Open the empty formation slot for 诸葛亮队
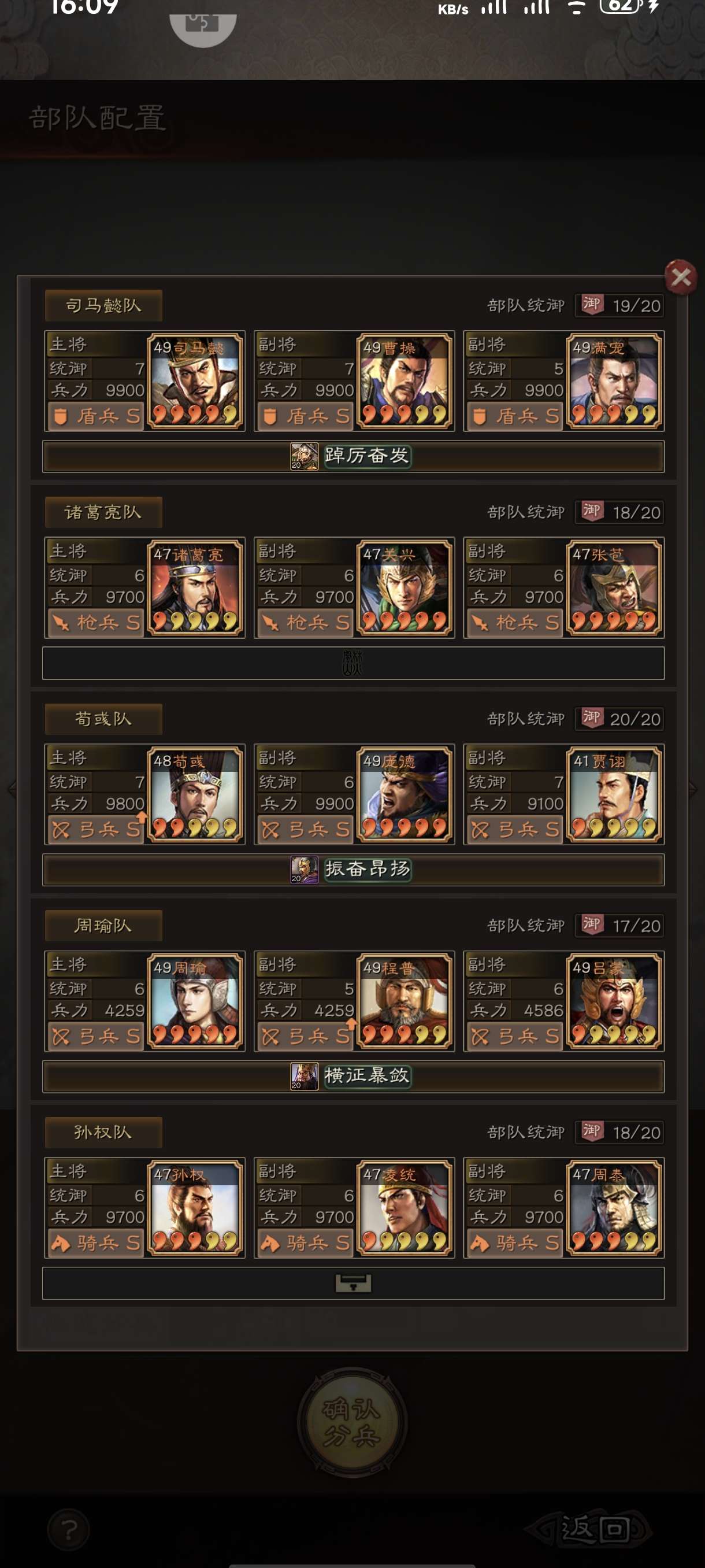The height and width of the screenshot is (1568, 705). click(353, 663)
